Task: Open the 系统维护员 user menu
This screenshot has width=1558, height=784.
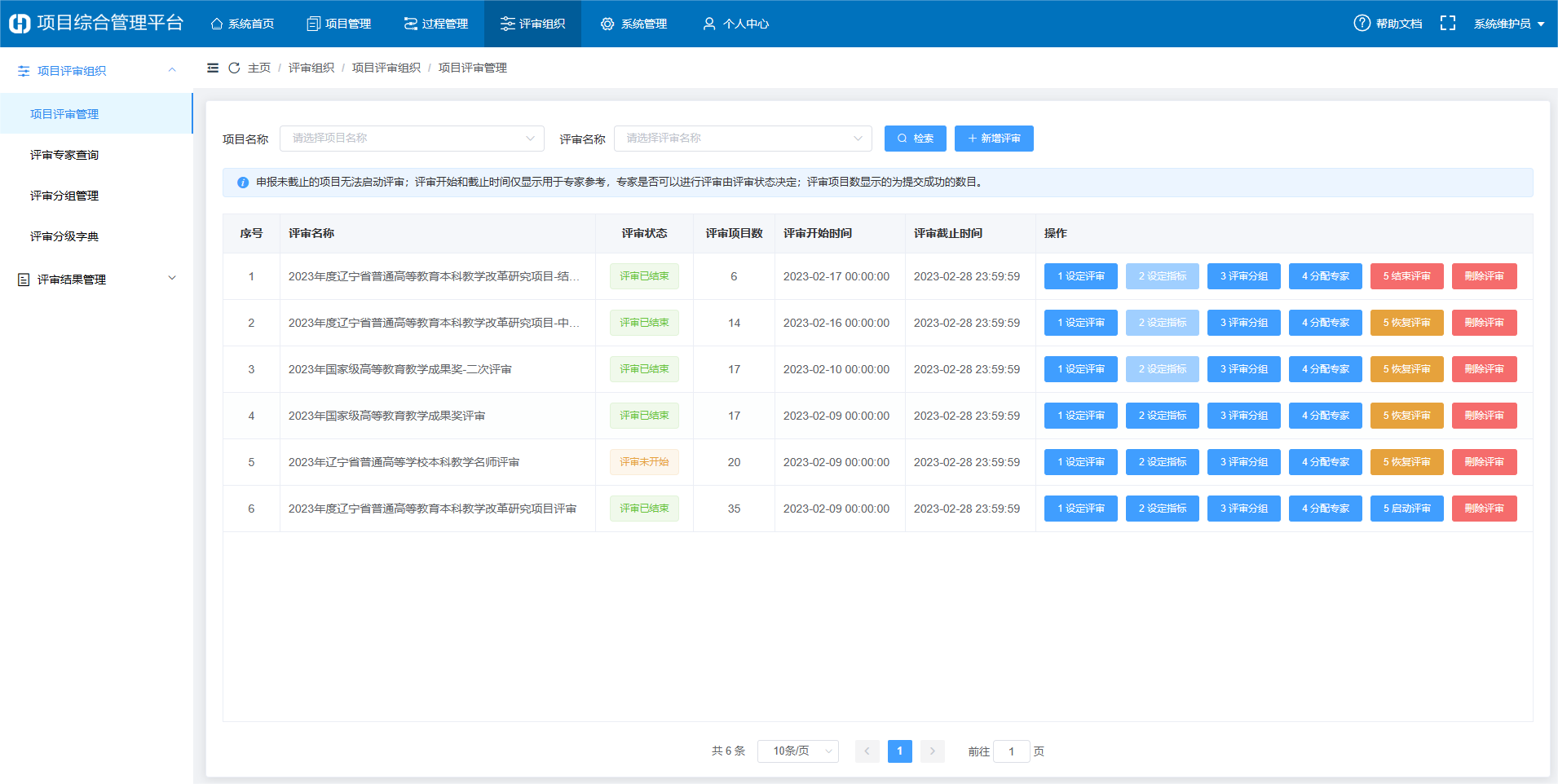Action: (x=1507, y=24)
